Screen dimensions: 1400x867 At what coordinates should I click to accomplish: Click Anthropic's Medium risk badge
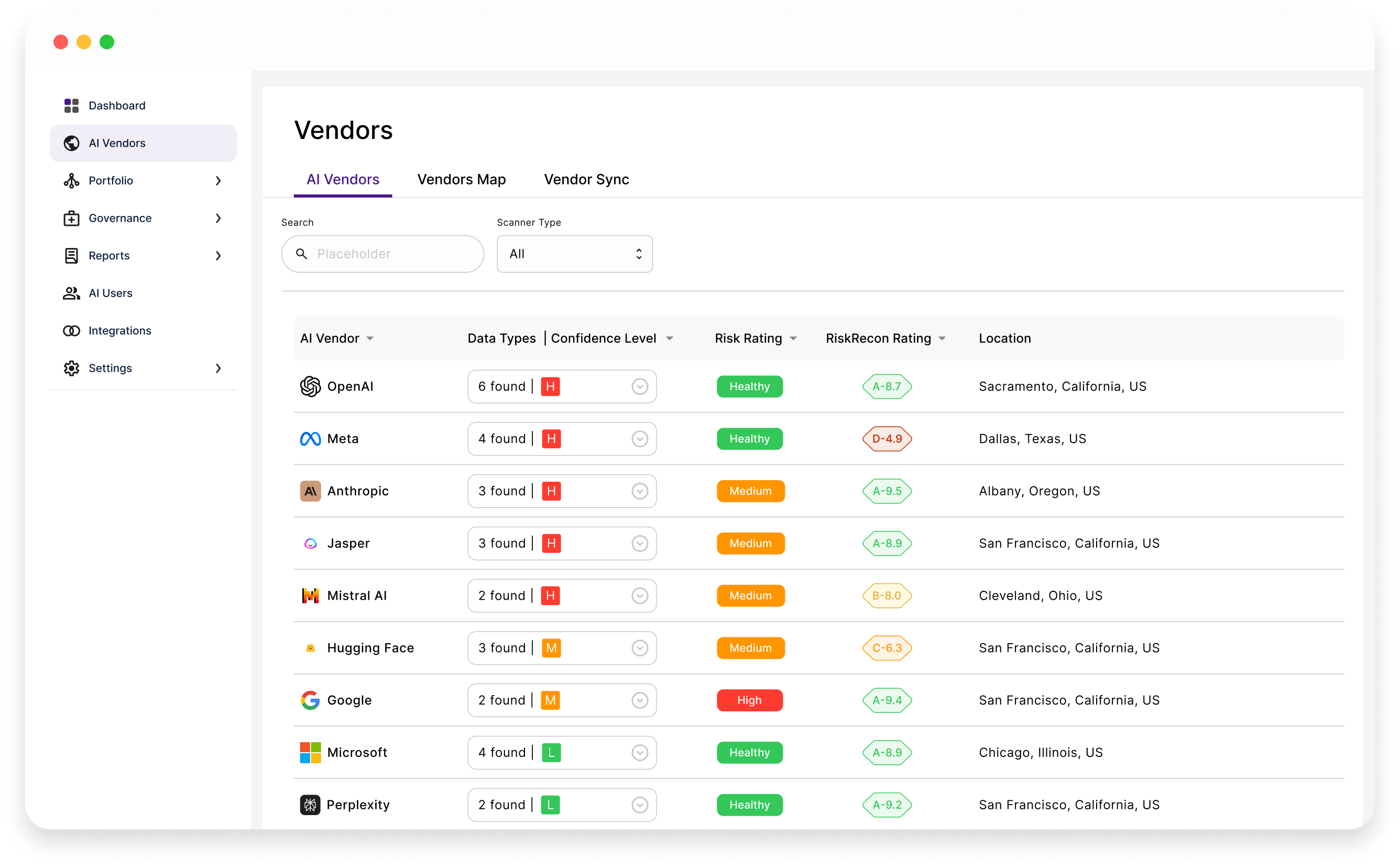(x=750, y=491)
